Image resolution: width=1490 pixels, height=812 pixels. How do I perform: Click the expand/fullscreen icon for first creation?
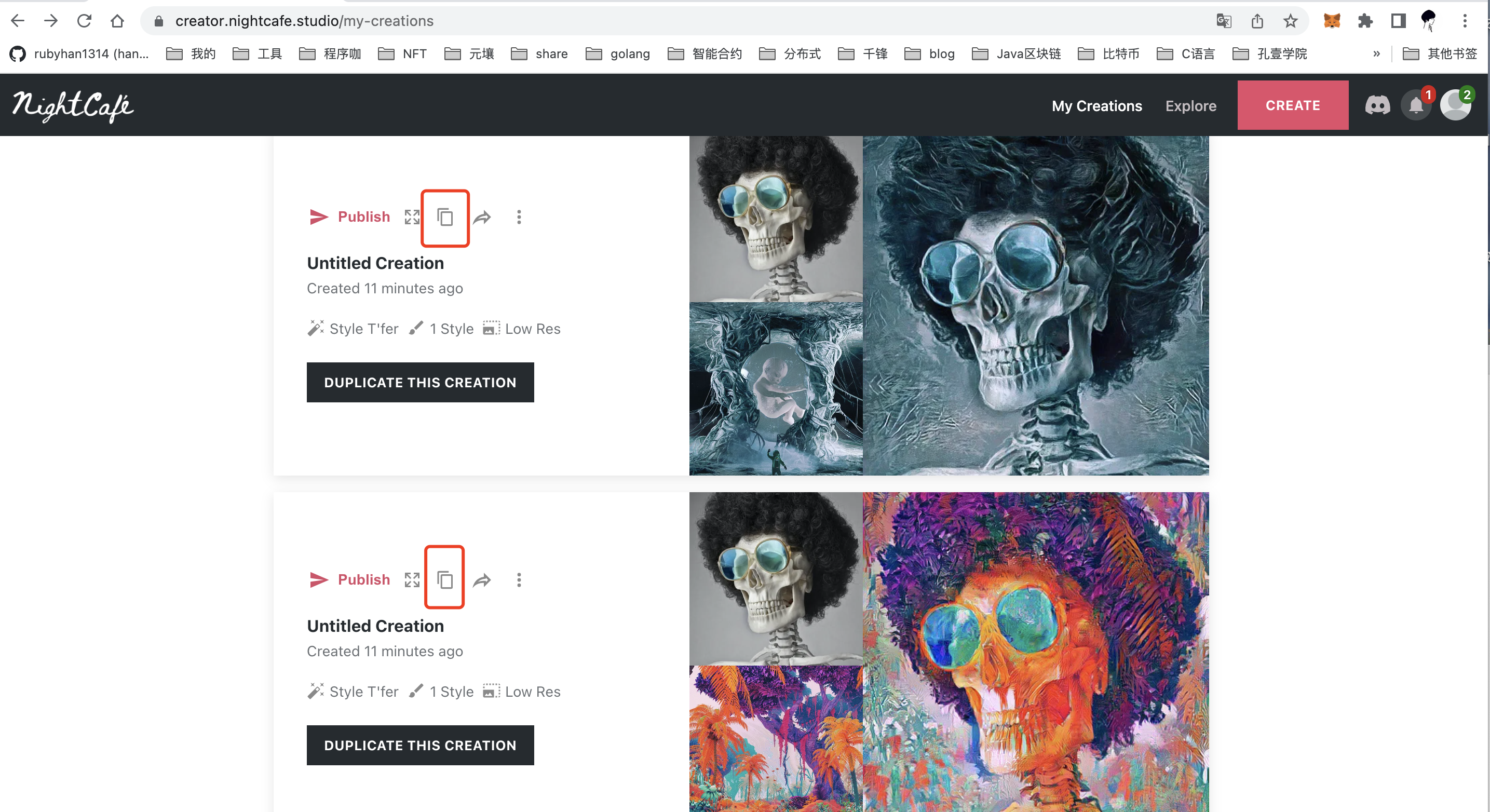[x=412, y=217]
